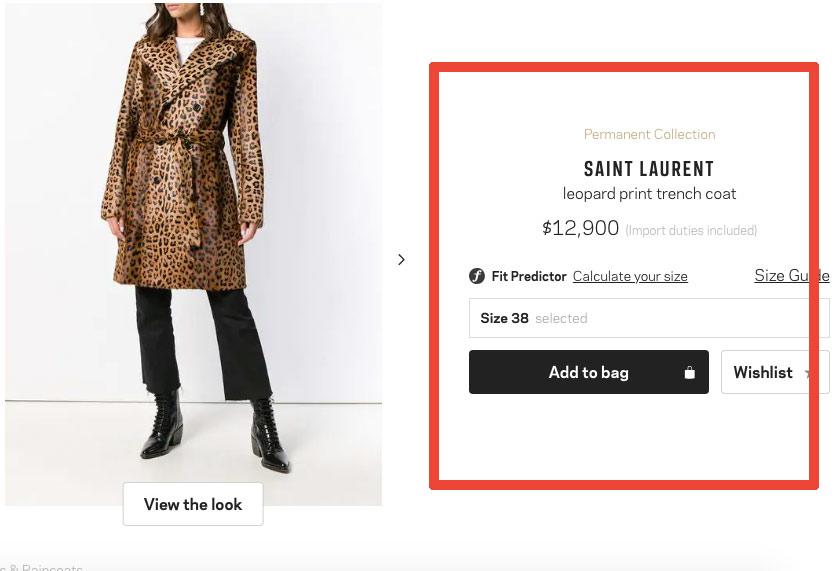Click the Fit Predictor round logo icon
Viewport: 834px width, 571px height.
coord(477,277)
